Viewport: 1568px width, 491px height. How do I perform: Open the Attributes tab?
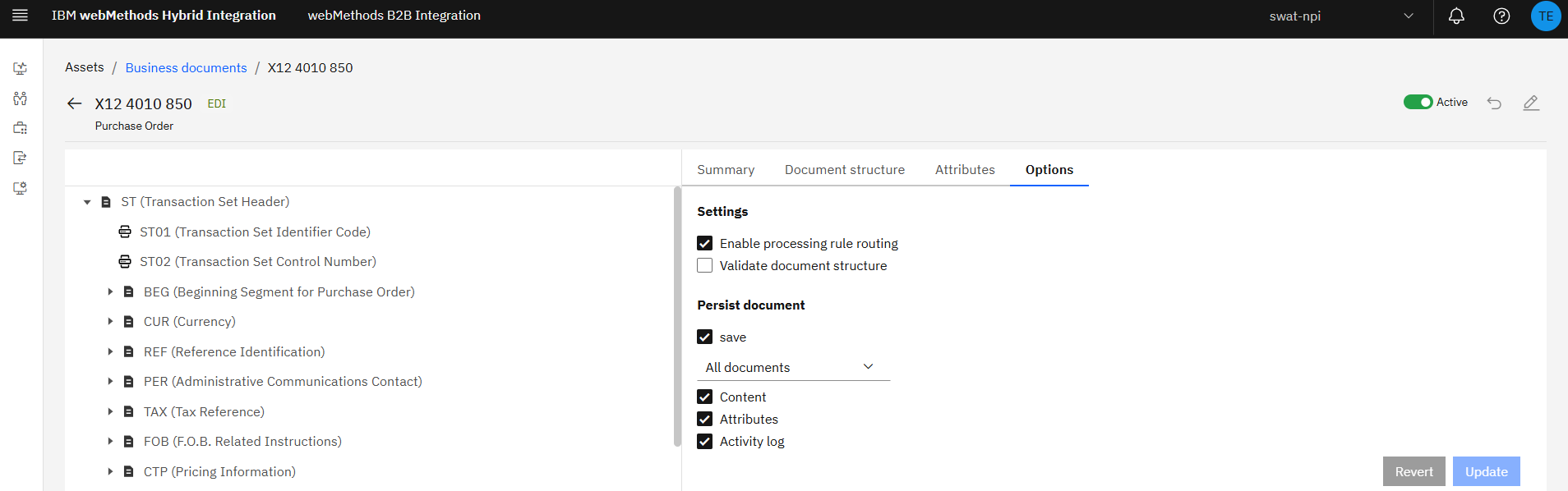(x=965, y=169)
